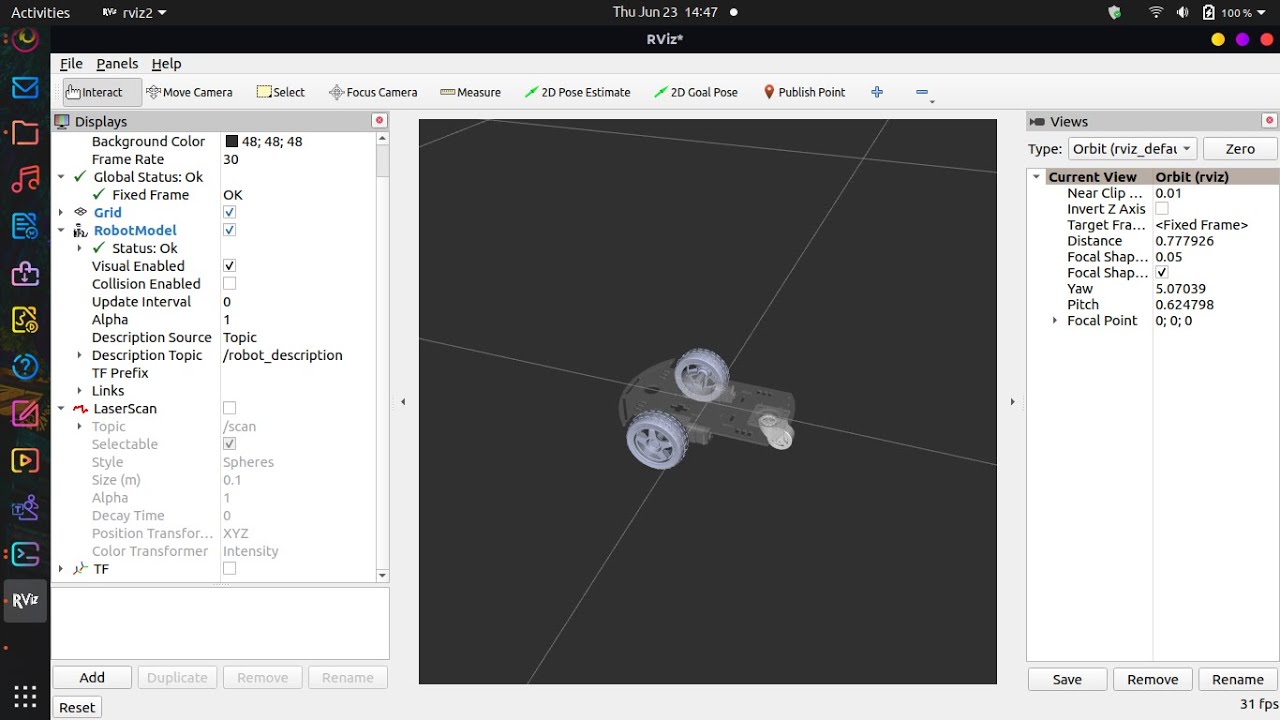
Task: Check the Invert Z Axis box
Action: pos(1161,209)
